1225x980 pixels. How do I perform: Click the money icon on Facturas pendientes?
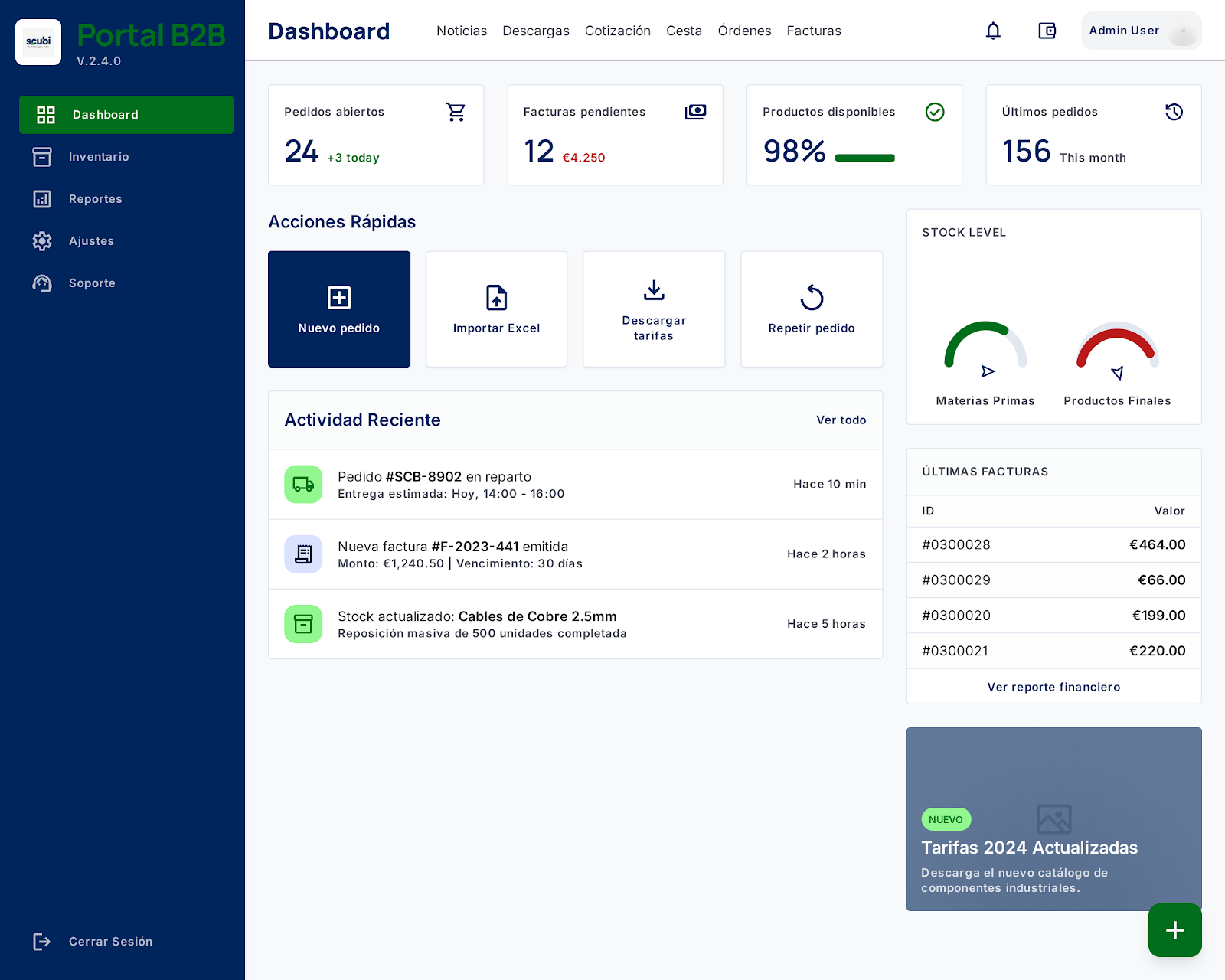[695, 112]
